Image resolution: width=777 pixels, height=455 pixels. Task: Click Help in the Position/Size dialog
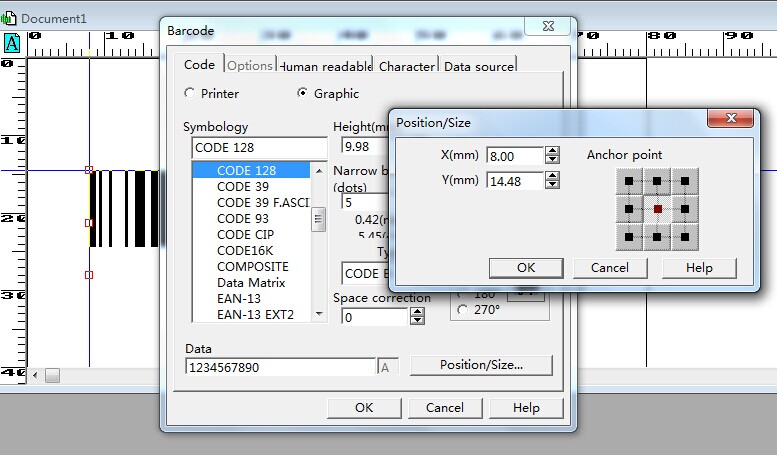click(699, 268)
